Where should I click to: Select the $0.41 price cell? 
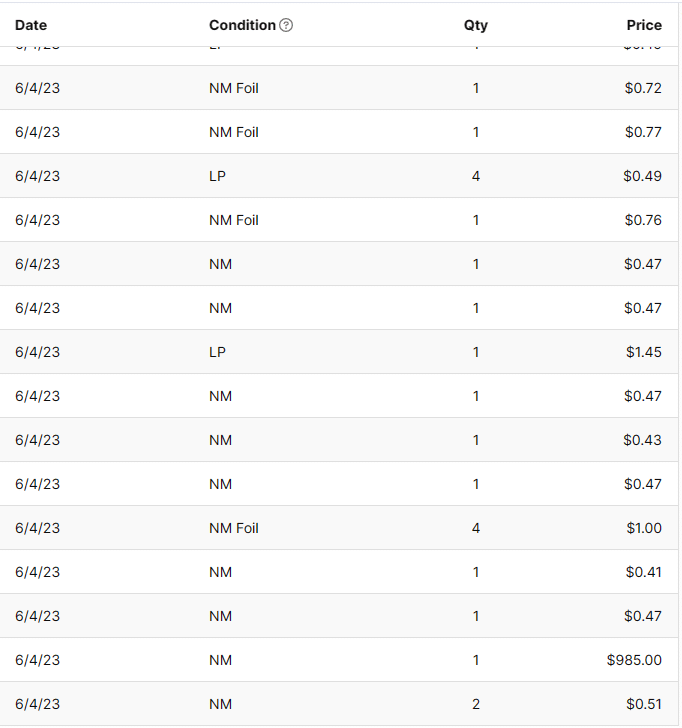643,572
